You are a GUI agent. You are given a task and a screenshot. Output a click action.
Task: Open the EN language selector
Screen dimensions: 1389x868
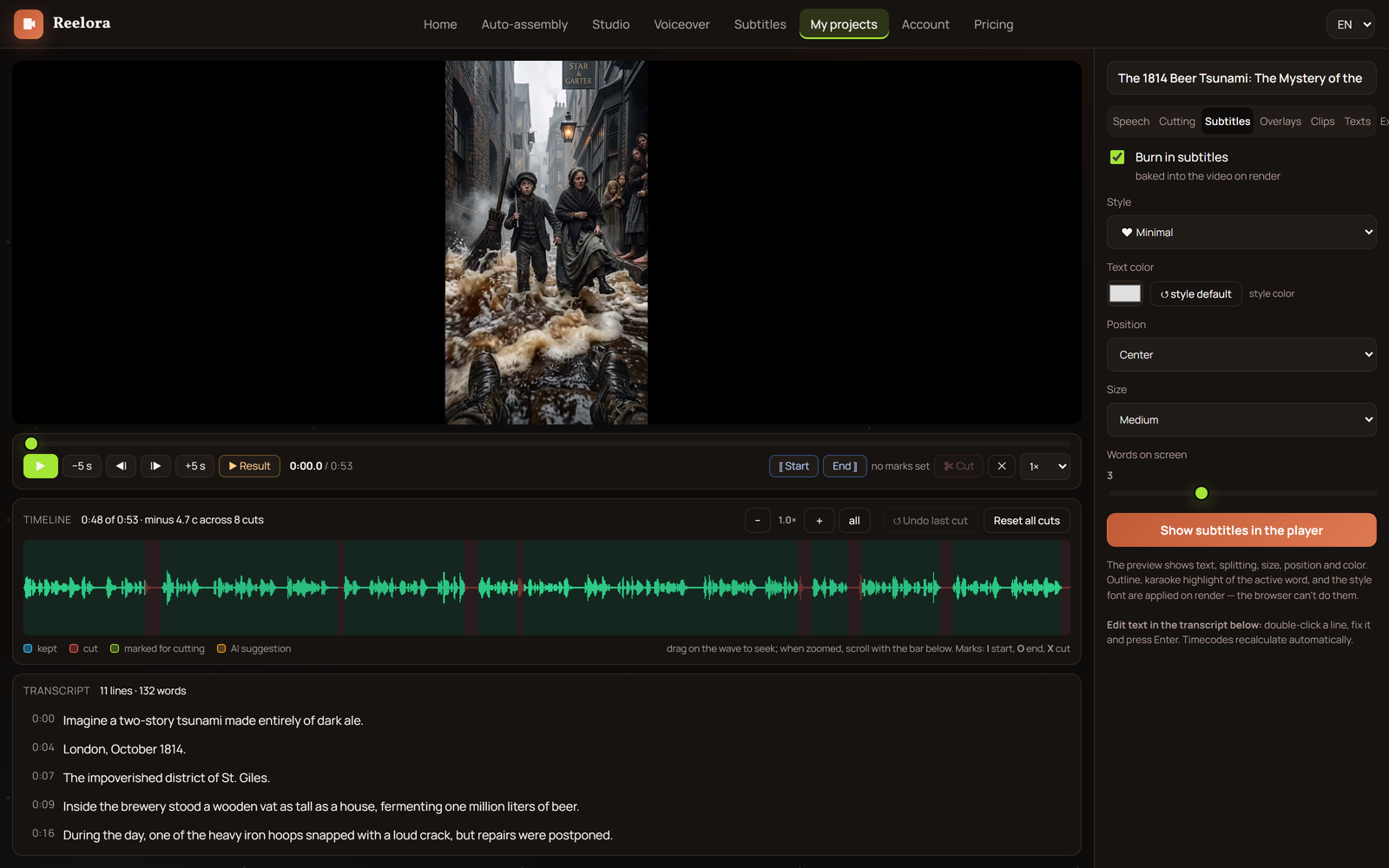(1351, 24)
